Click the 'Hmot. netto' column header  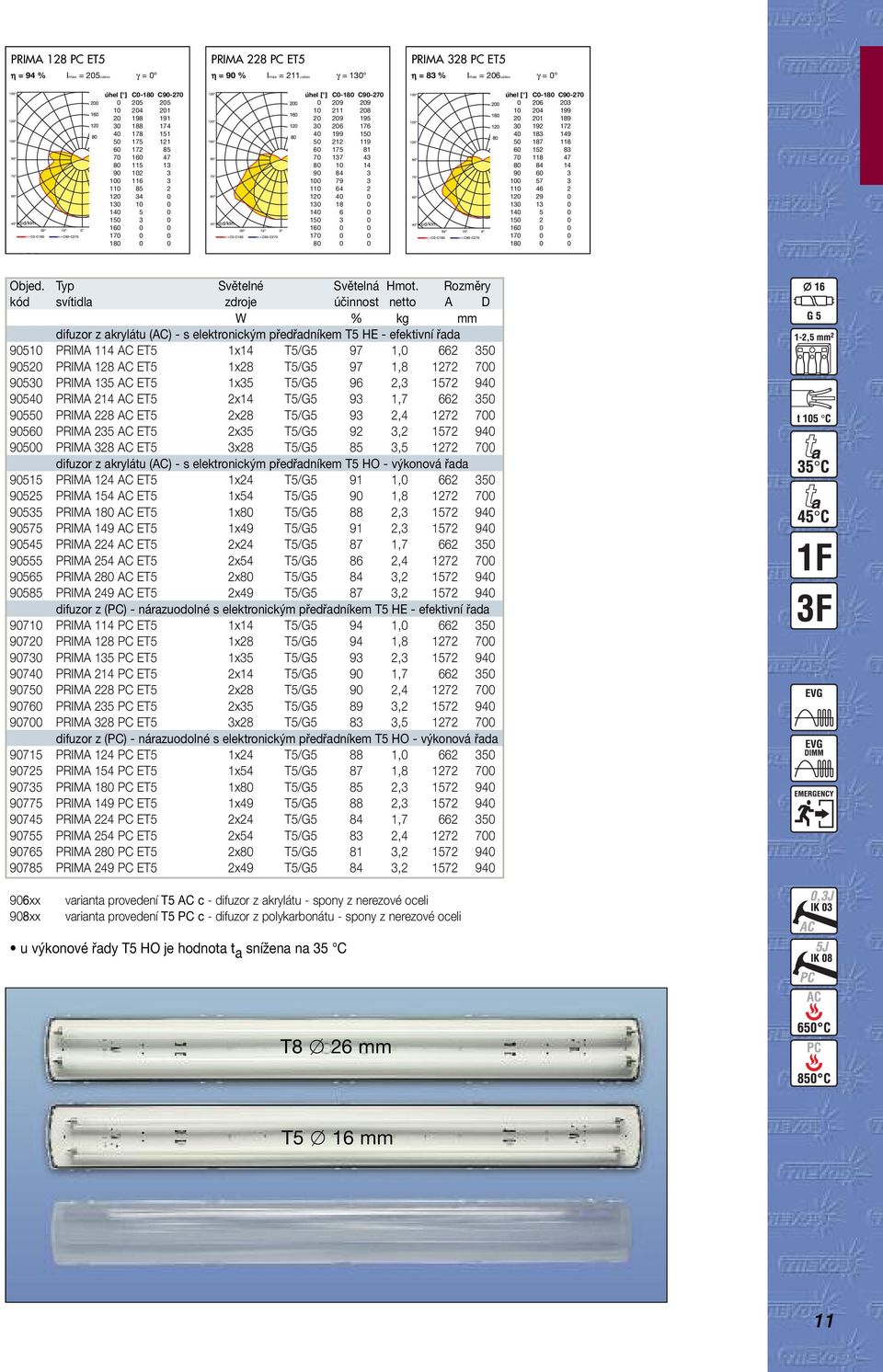(x=402, y=294)
